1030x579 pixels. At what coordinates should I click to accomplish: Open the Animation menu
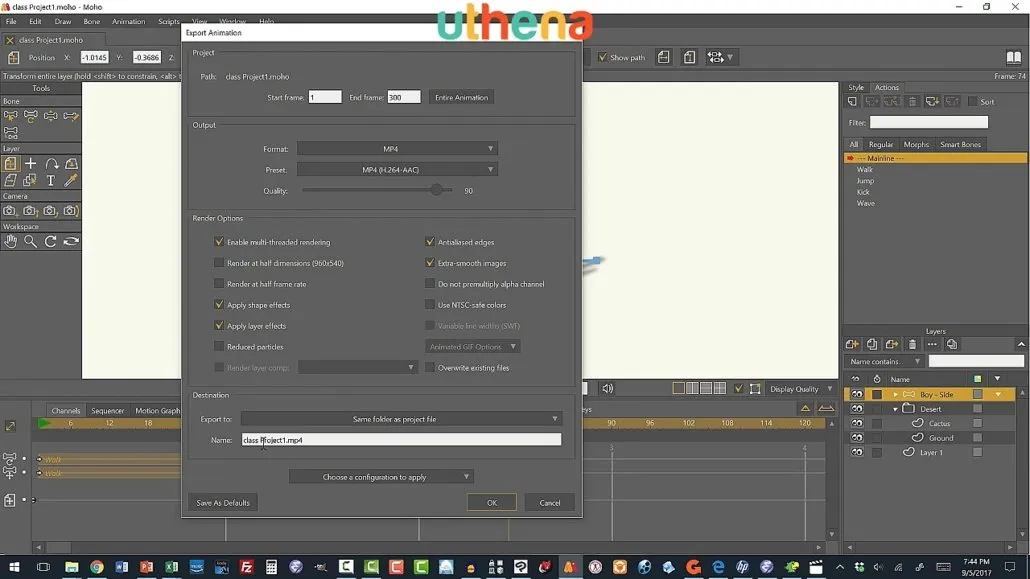click(128, 21)
